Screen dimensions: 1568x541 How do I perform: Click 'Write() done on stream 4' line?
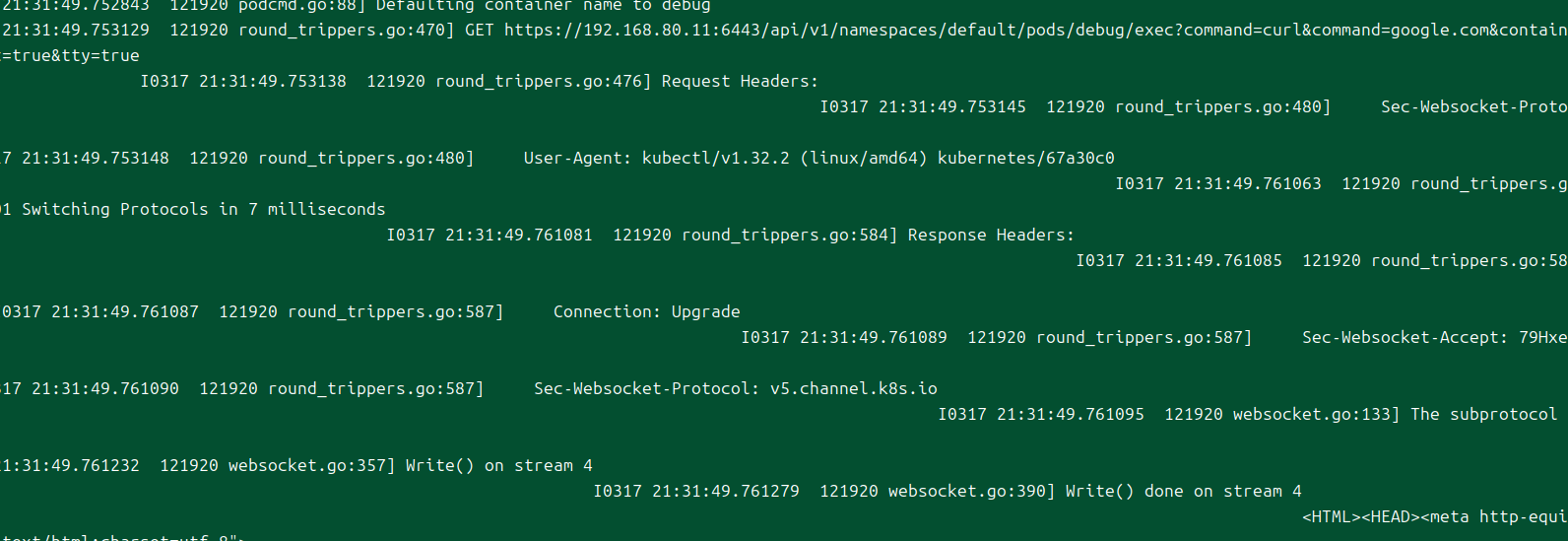(1183, 492)
